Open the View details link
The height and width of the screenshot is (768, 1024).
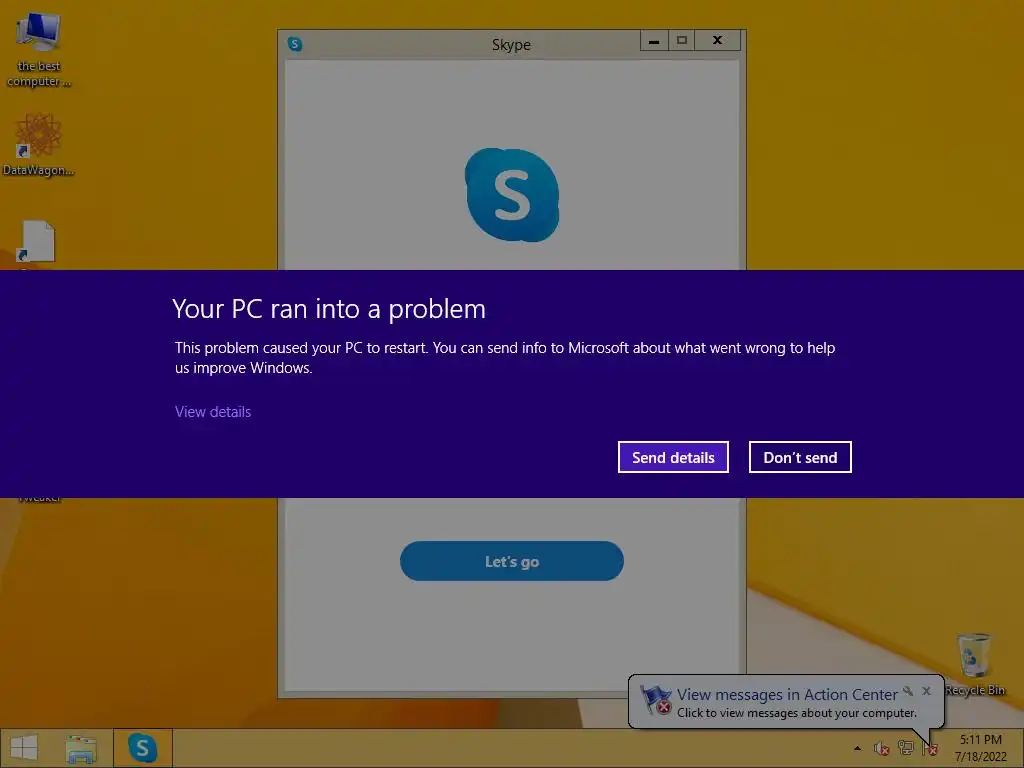click(213, 411)
